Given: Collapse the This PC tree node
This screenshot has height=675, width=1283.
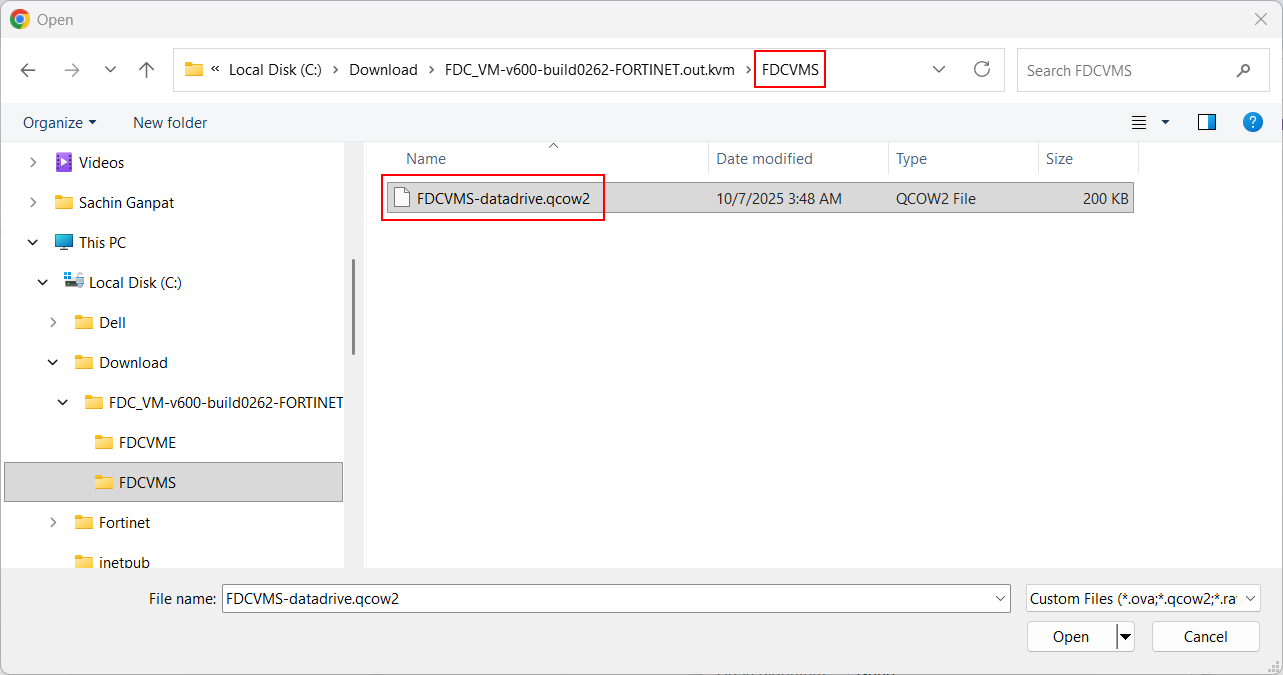Looking at the screenshot, I should point(32,242).
